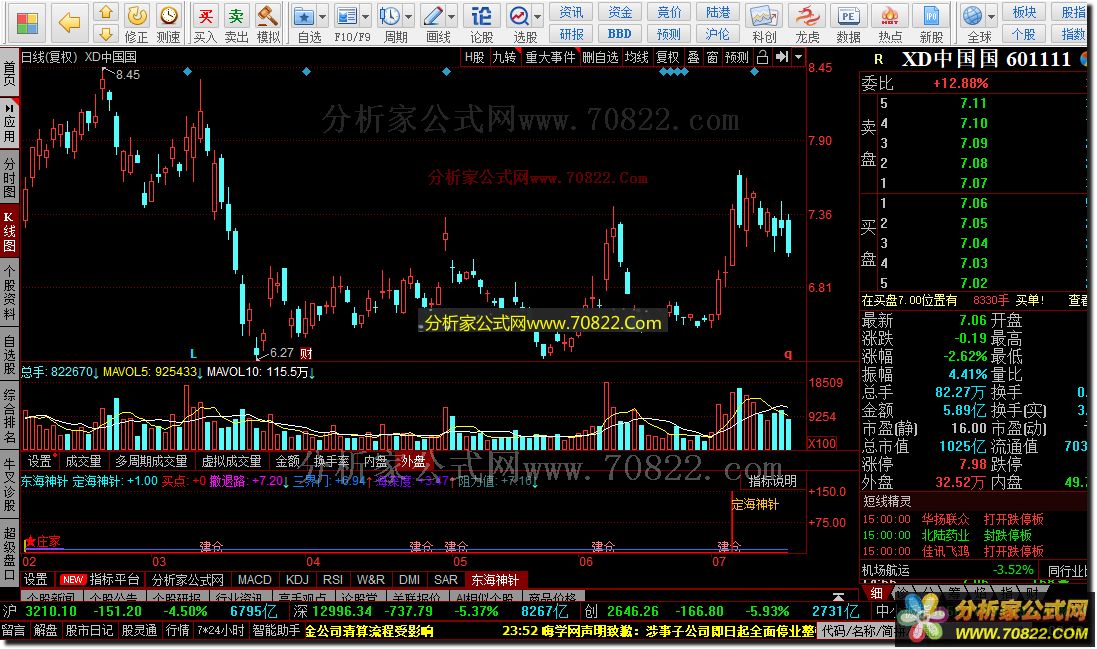
Task: Open the 科创 board icon
Action: point(764,24)
